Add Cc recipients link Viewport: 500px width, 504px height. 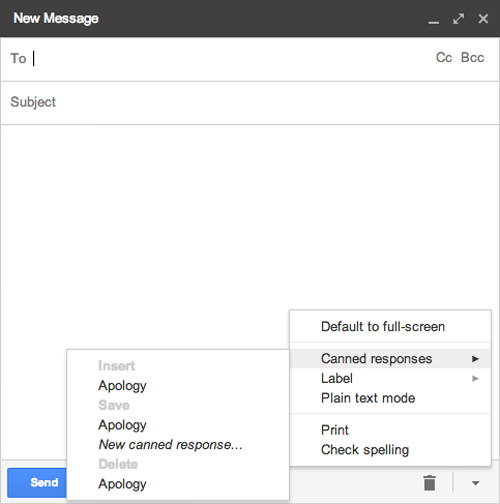(444, 58)
